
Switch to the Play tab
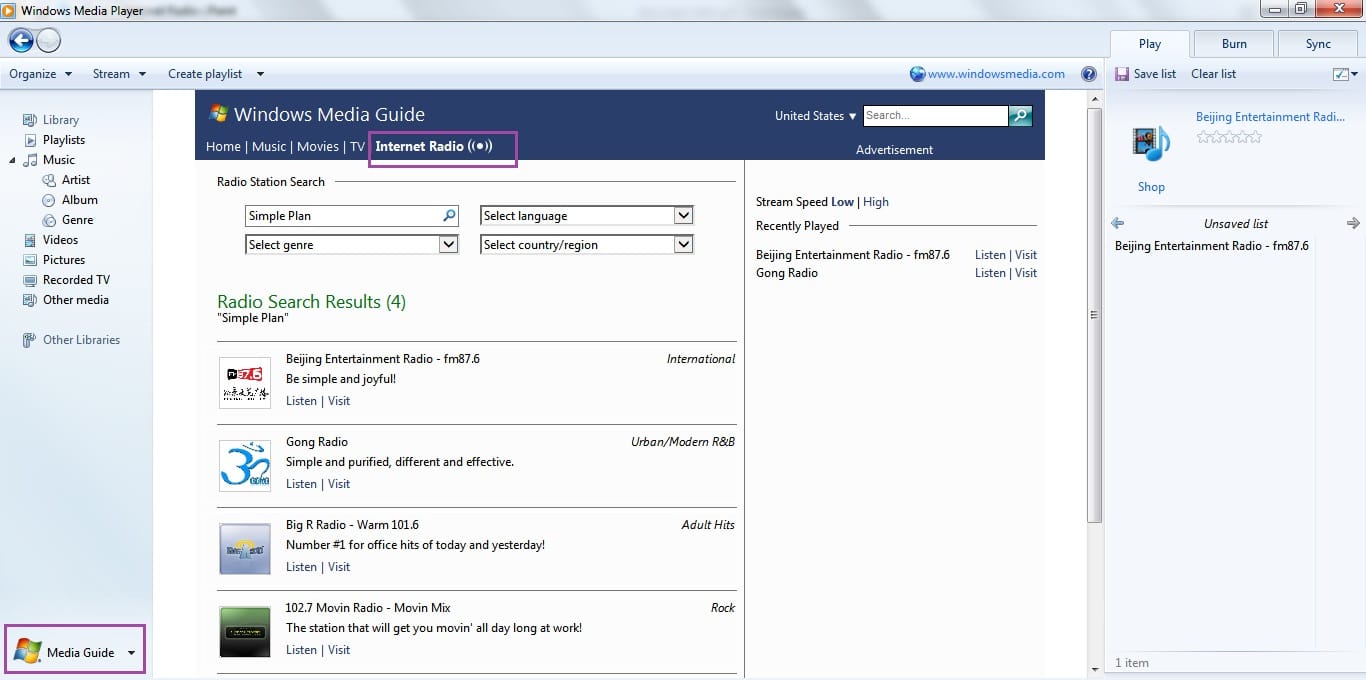[x=1150, y=44]
